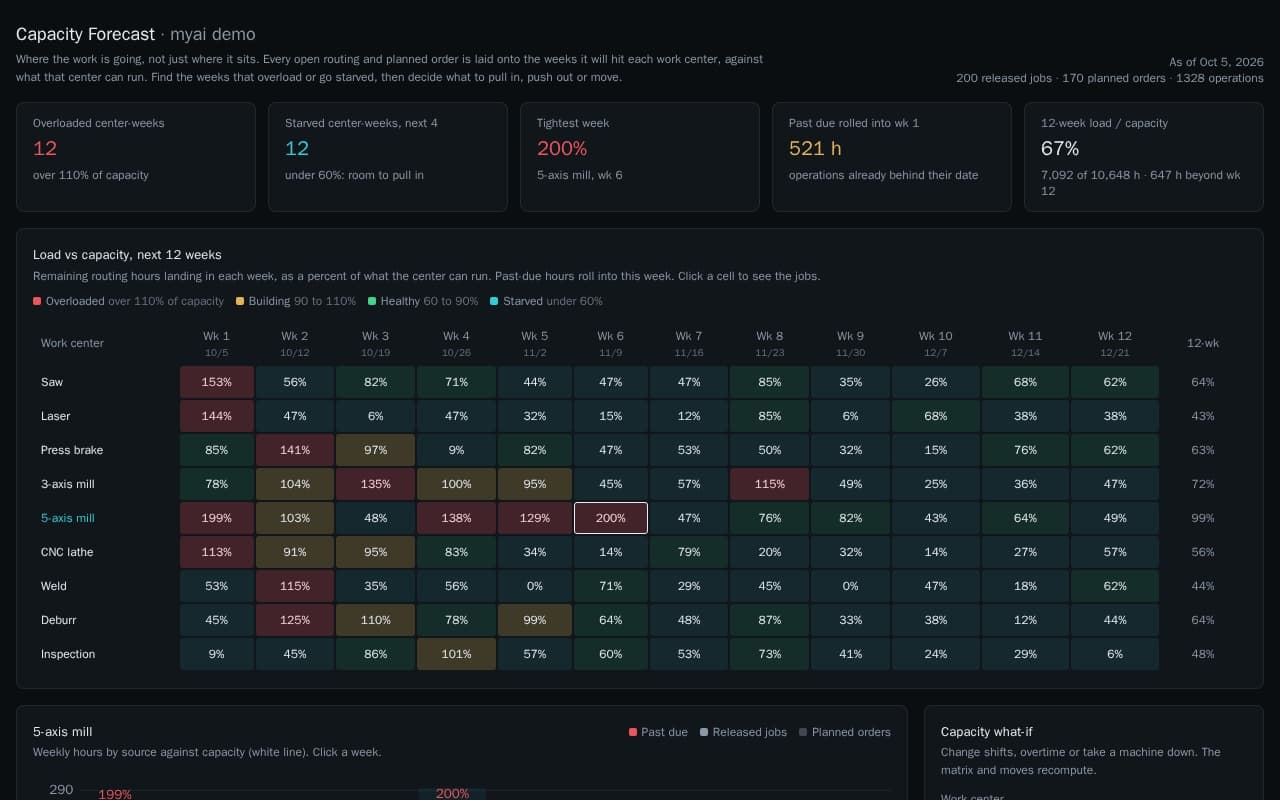Open the Inspection Wk 4 cell 101%
The image size is (1280, 800).
click(456, 654)
